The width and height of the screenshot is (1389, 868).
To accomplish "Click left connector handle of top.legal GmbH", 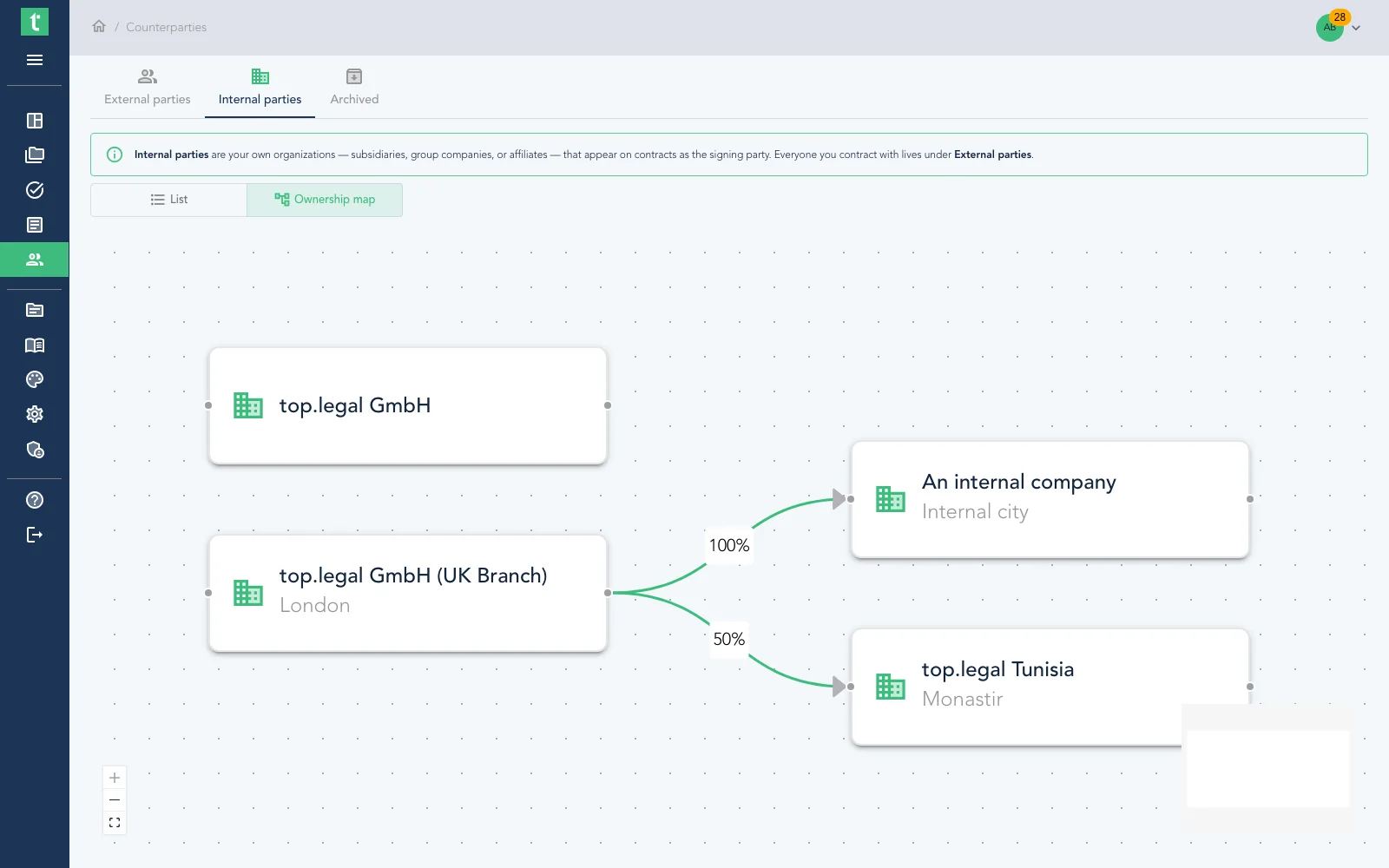I will click(x=208, y=405).
